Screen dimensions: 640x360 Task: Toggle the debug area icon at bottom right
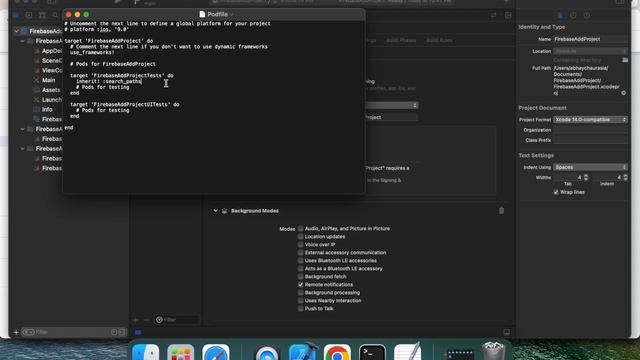pos(507,332)
